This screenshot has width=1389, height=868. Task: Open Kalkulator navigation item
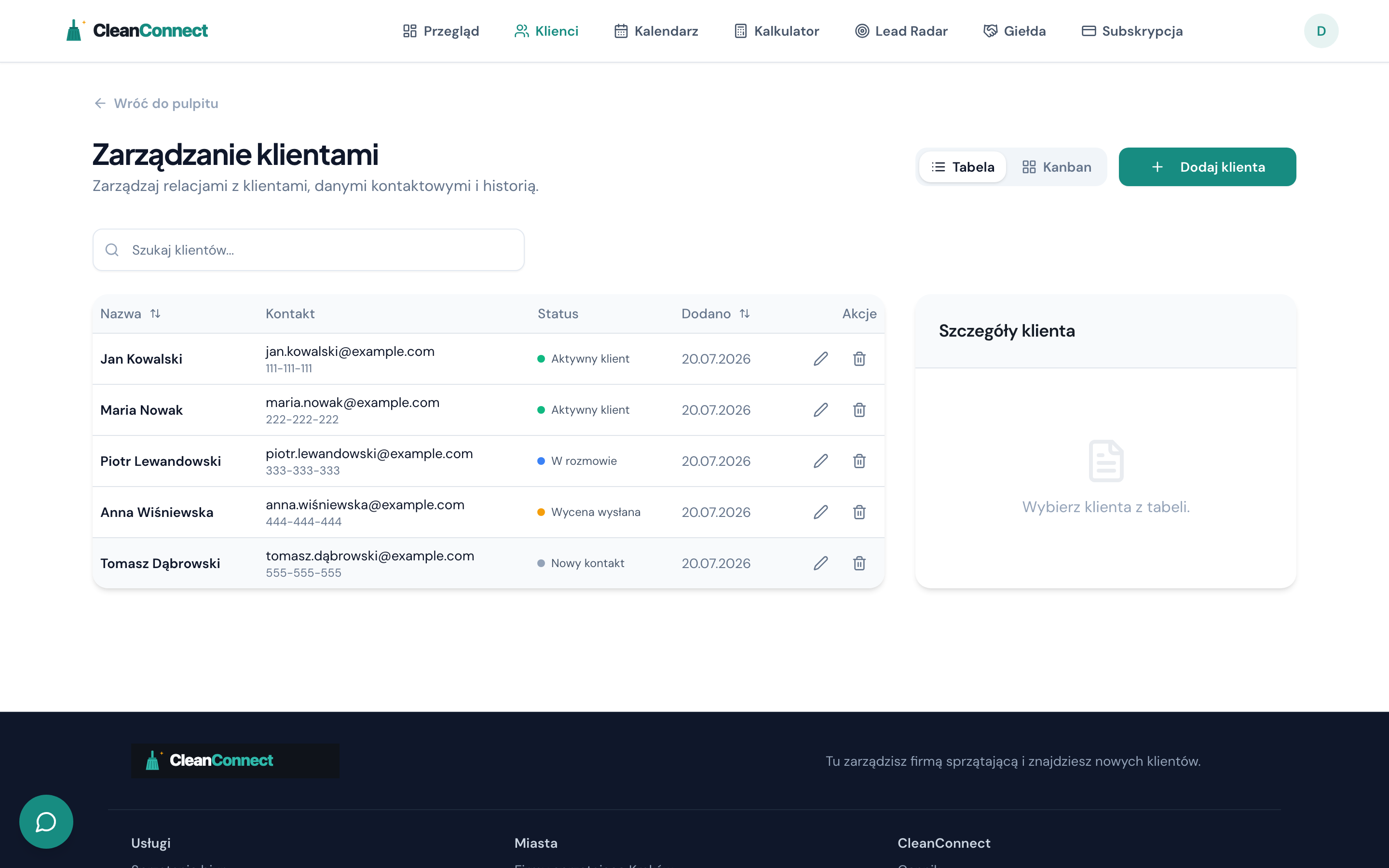pos(776,31)
